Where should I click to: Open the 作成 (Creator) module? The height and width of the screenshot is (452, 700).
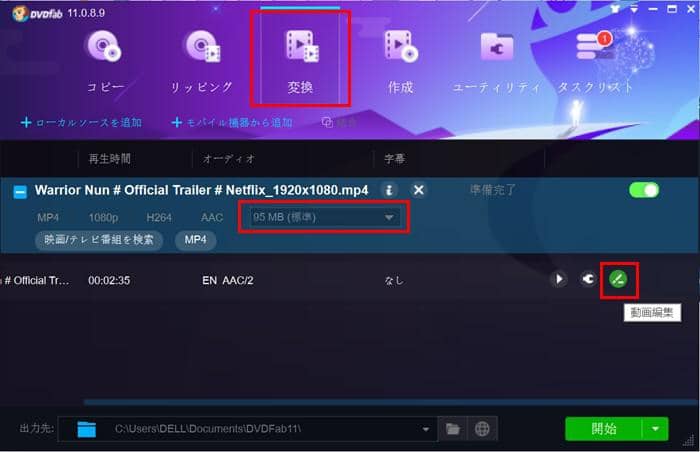pyautogui.click(x=400, y=62)
